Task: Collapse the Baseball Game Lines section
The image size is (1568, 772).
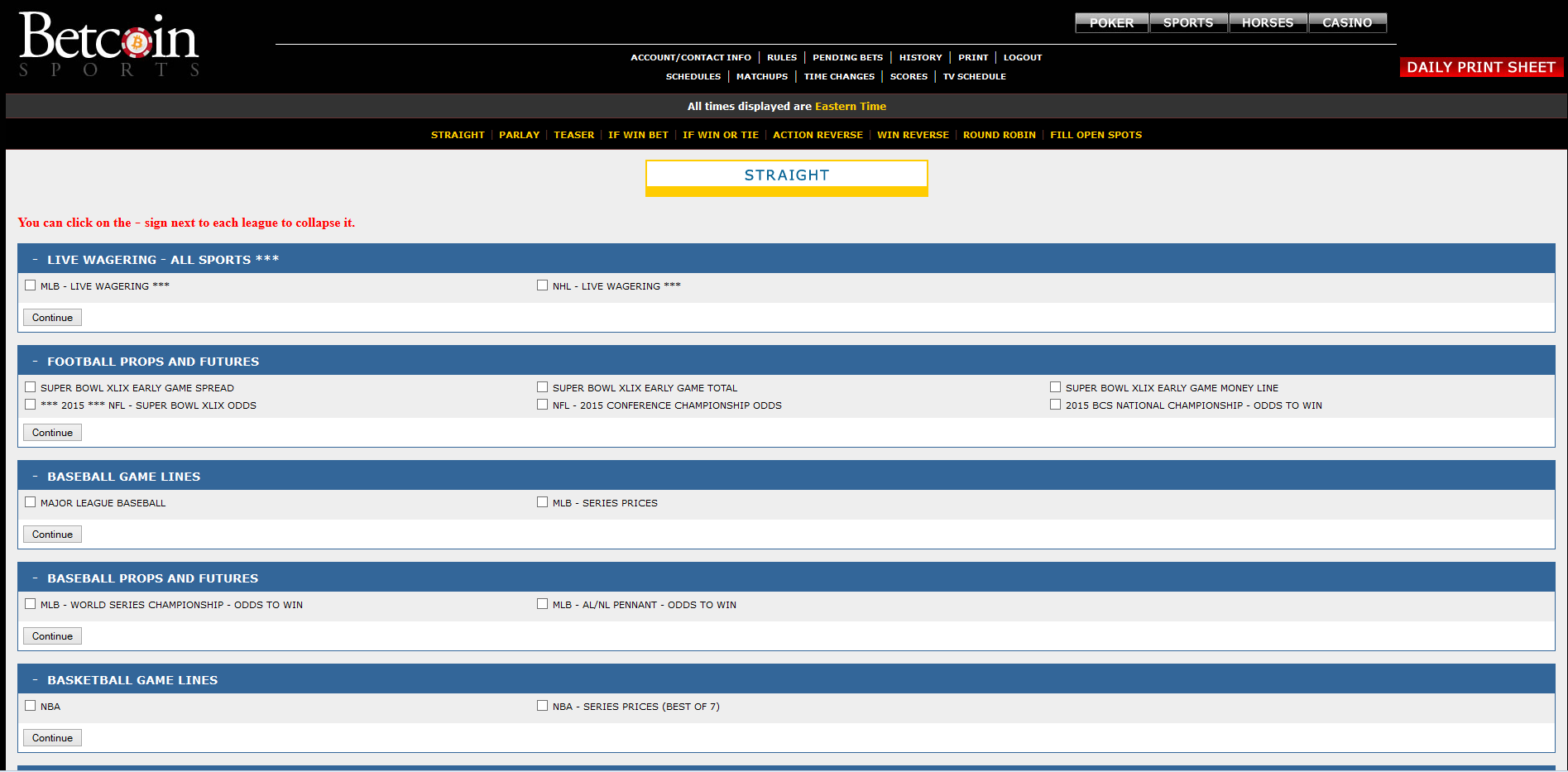Action: (35, 477)
